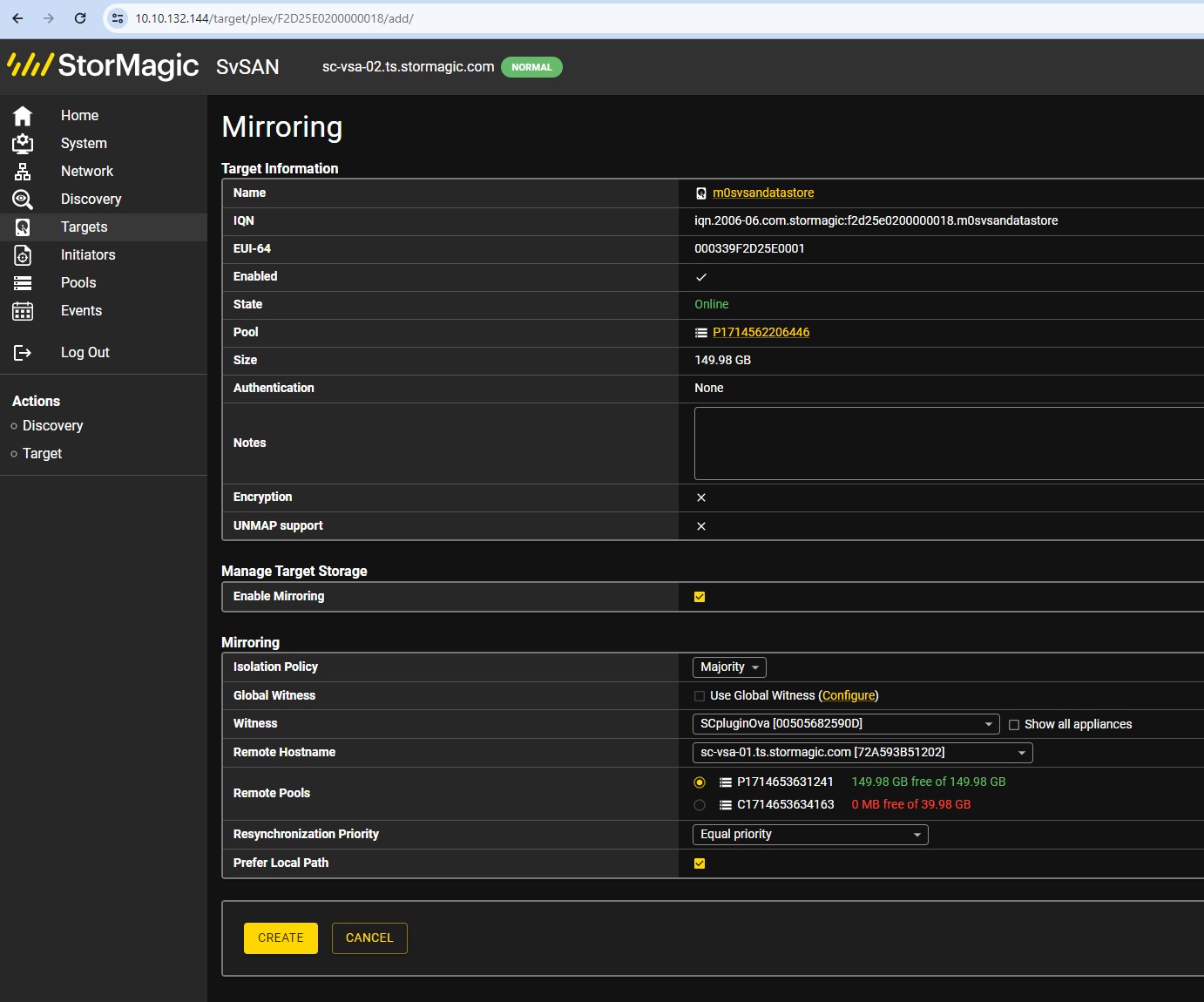The height and width of the screenshot is (1002, 1204).
Task: Click Target under Actions
Action: [43, 454]
